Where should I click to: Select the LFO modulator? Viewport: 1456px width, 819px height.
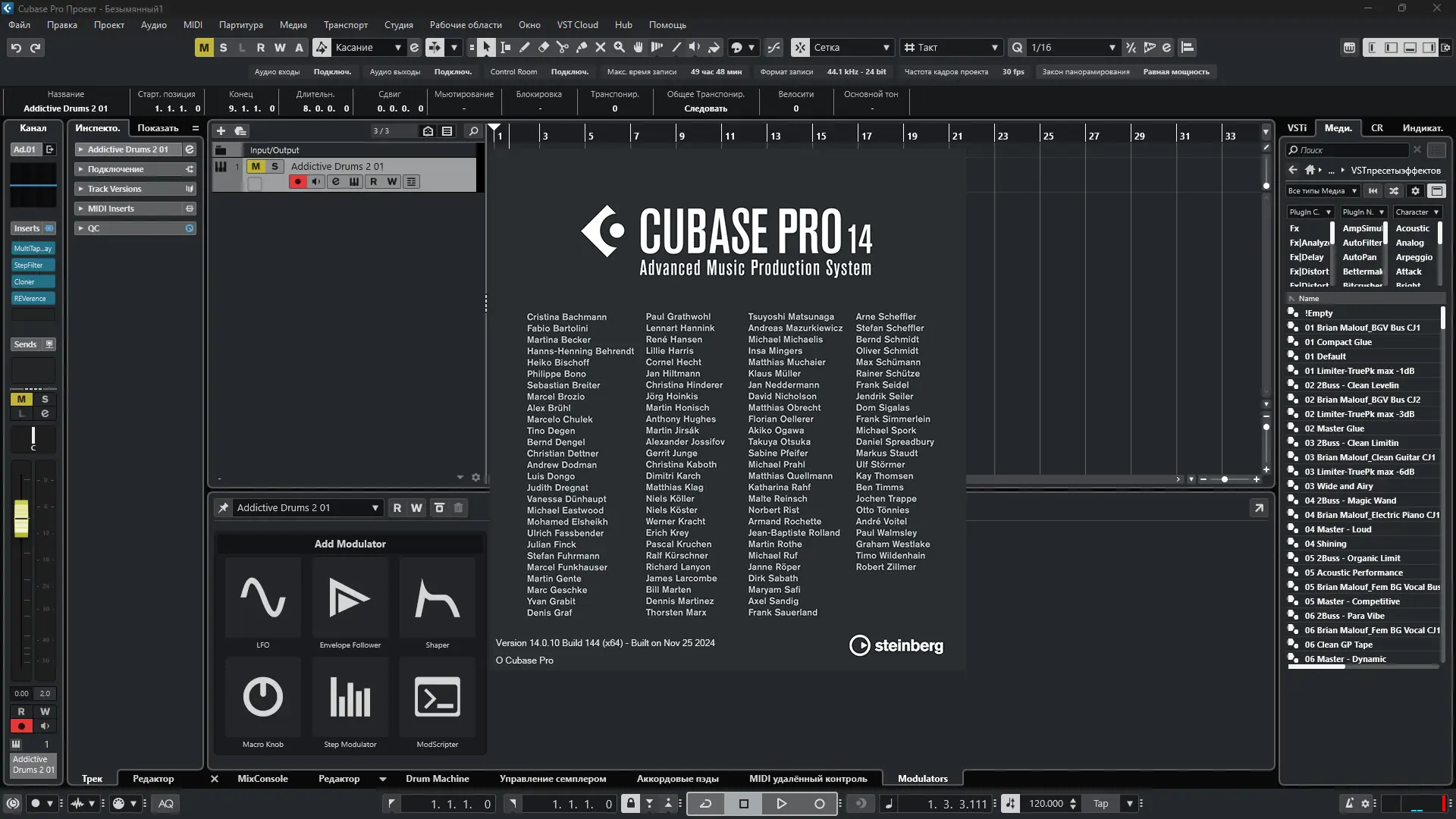(x=262, y=598)
